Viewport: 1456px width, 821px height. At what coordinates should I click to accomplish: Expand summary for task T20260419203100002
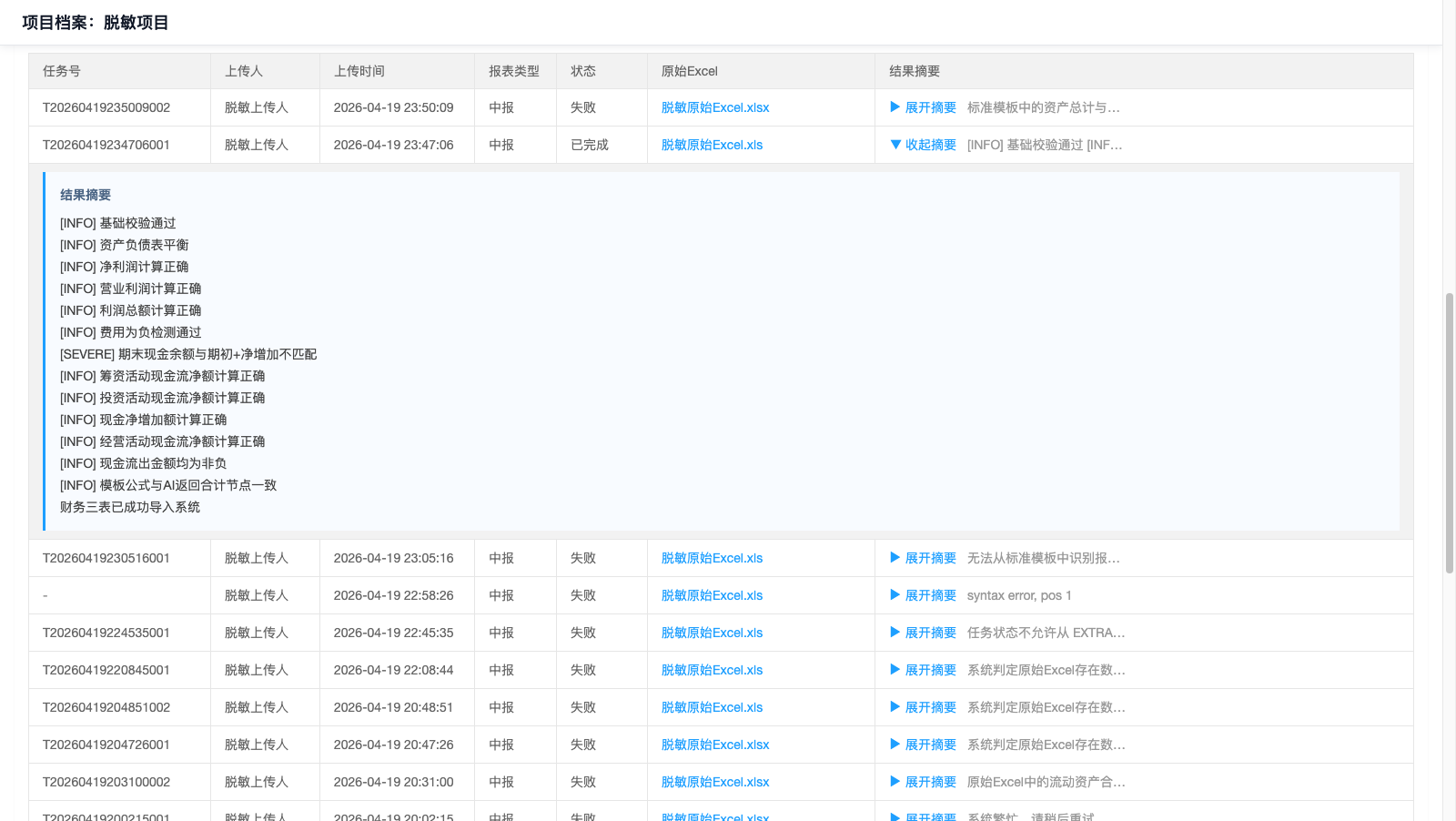[923, 782]
